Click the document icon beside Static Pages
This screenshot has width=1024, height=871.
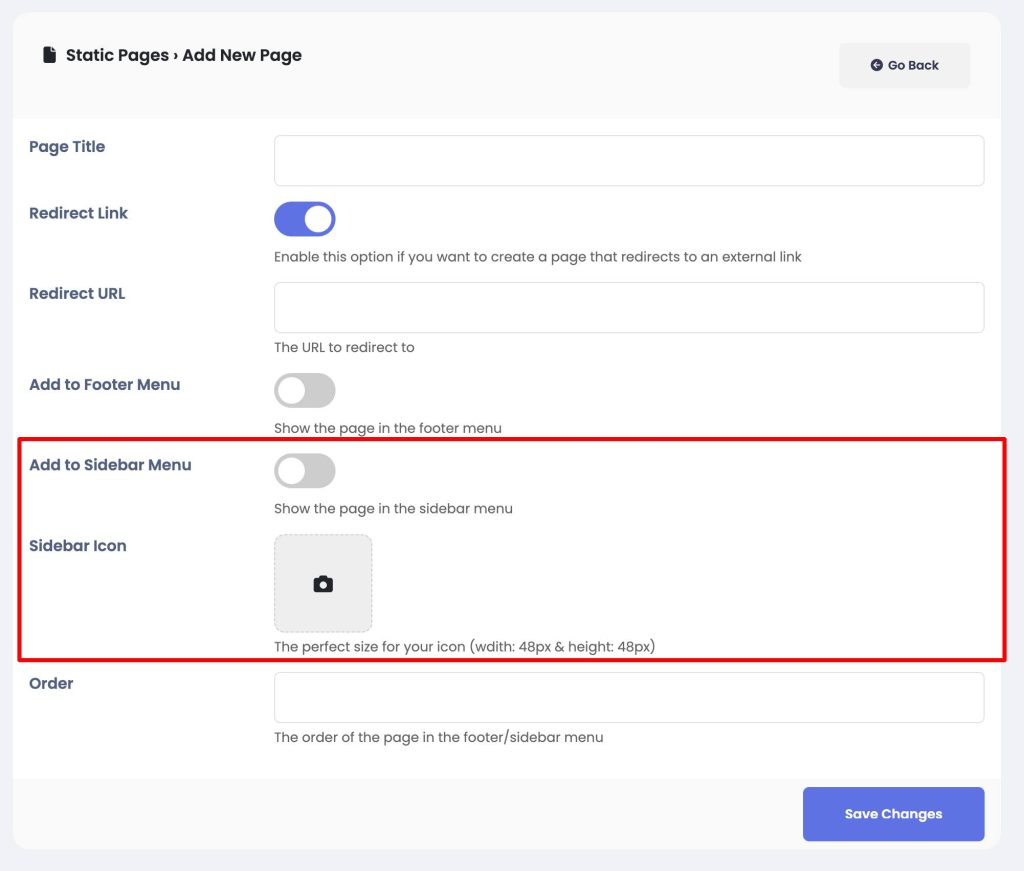[x=49, y=55]
